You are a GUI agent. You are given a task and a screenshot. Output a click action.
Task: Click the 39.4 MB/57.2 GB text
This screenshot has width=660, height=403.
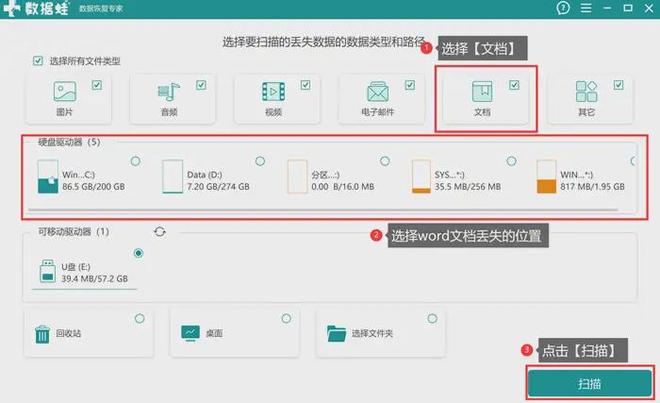(x=94, y=278)
